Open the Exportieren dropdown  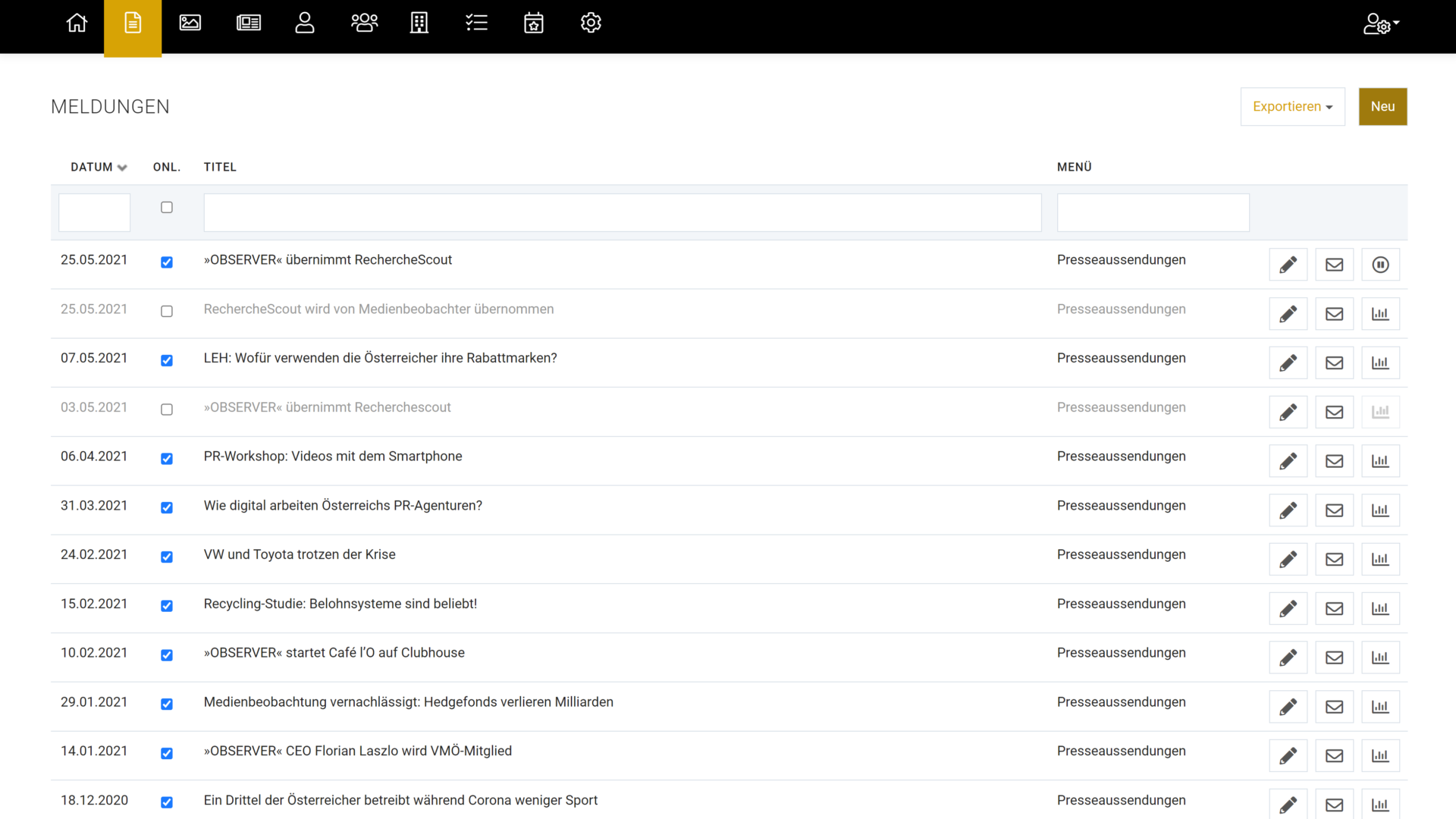tap(1292, 107)
